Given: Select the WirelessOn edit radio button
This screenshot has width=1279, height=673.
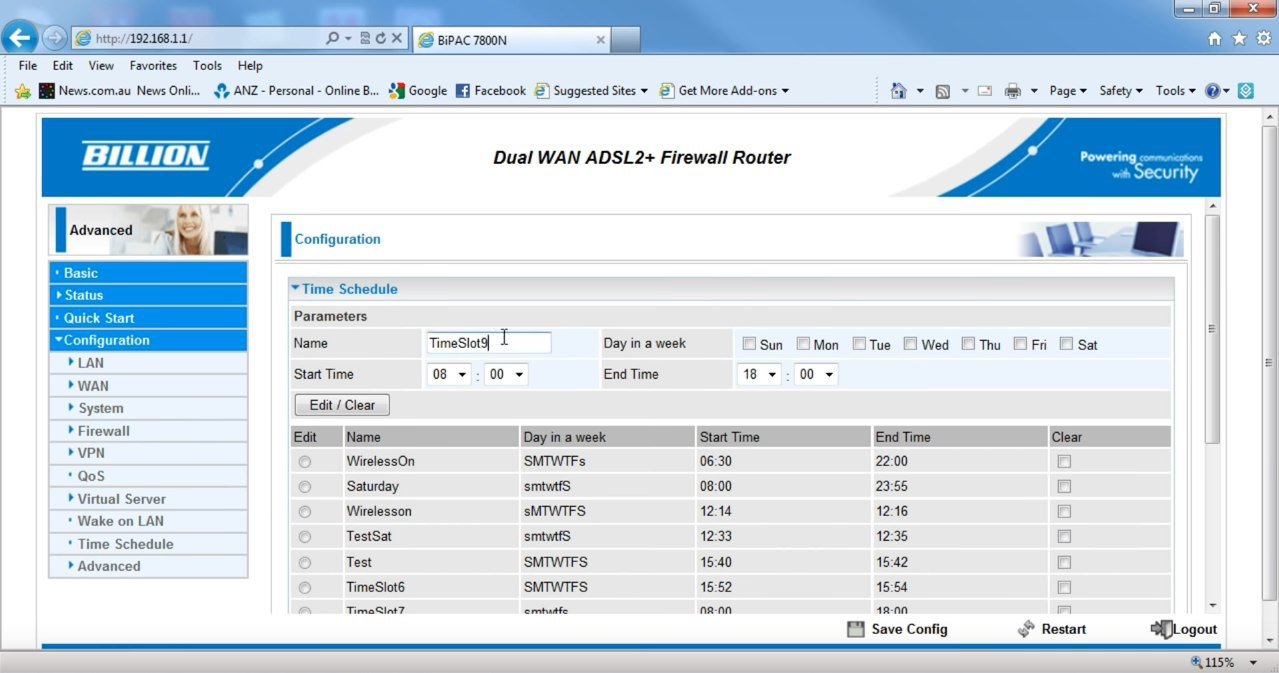Looking at the screenshot, I should pos(304,462).
